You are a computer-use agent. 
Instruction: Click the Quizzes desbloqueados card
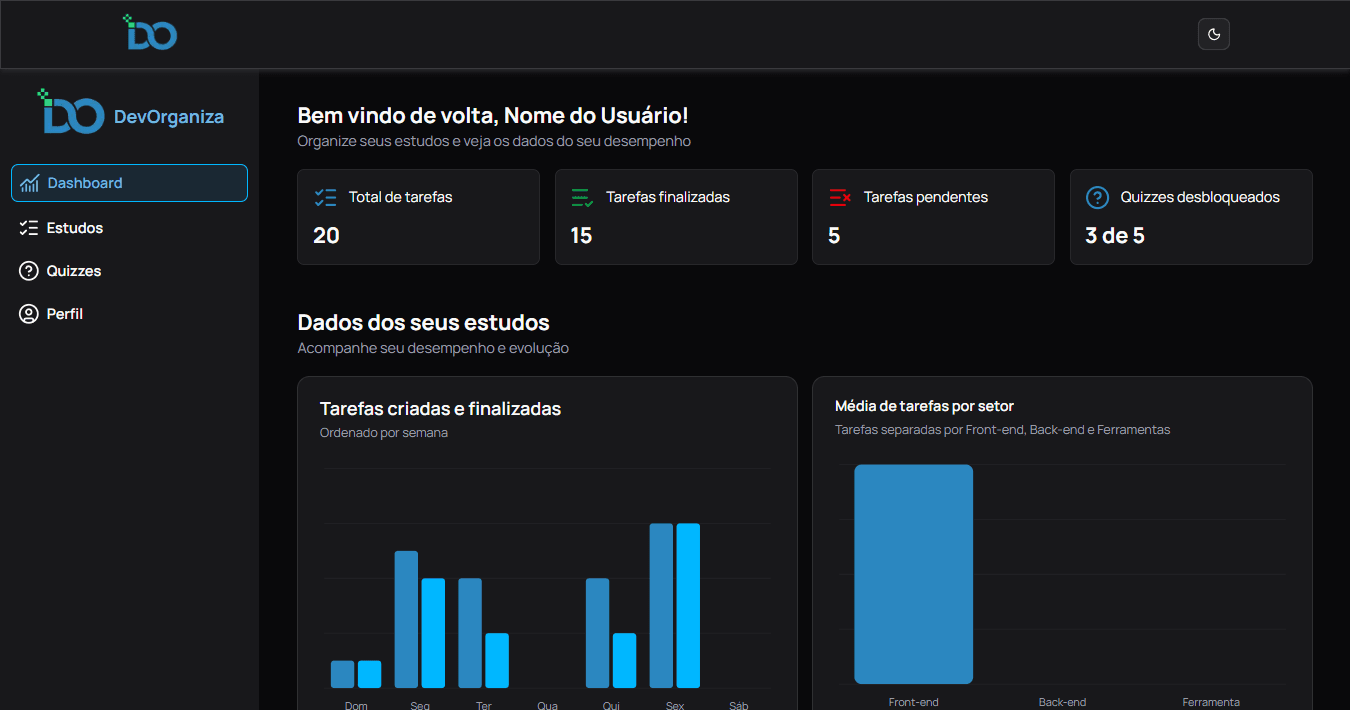pos(1190,217)
